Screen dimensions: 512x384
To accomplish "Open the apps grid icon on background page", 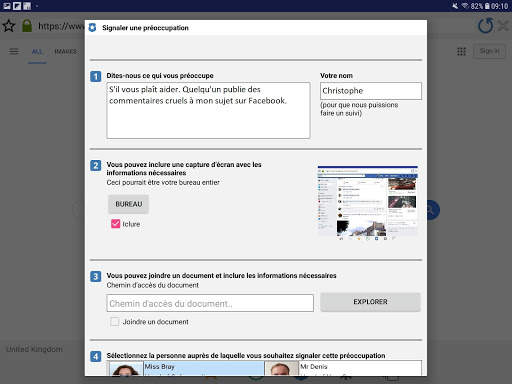I will pyautogui.click(x=461, y=51).
